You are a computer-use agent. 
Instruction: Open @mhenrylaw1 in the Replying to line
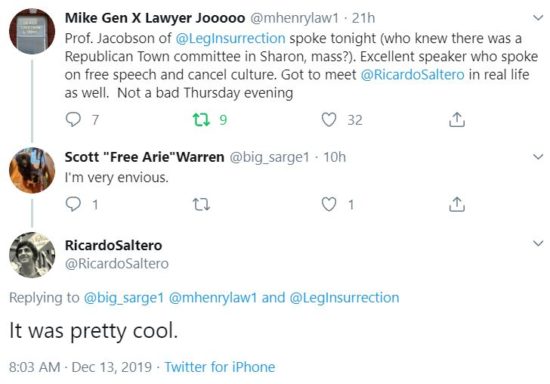[x=213, y=298]
